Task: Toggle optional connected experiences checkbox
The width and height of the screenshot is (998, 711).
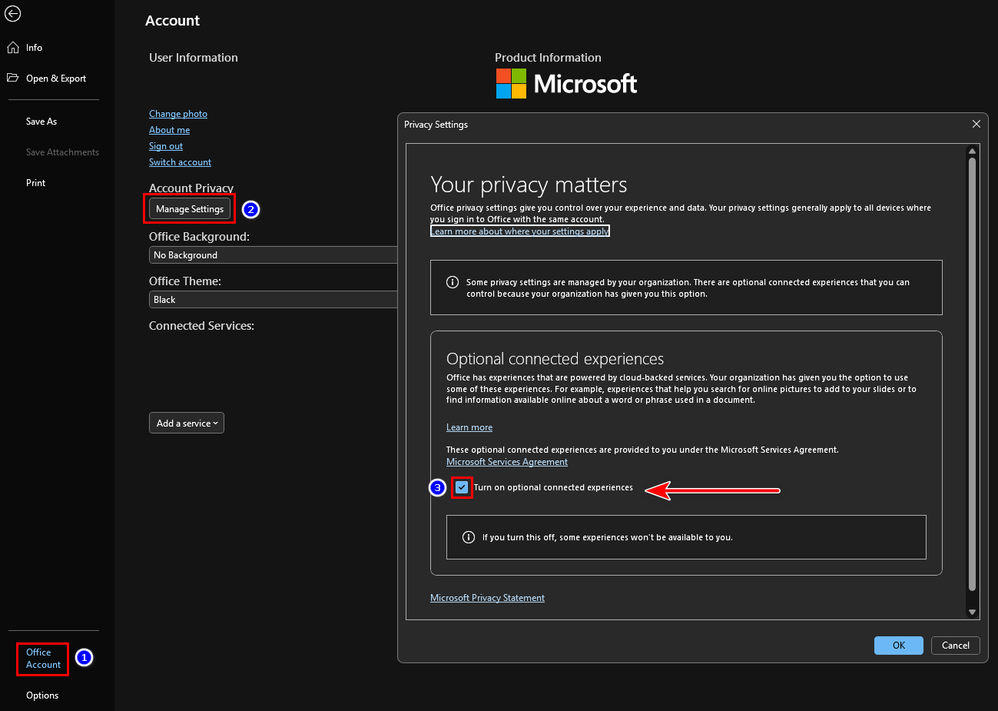Action: tap(461, 488)
